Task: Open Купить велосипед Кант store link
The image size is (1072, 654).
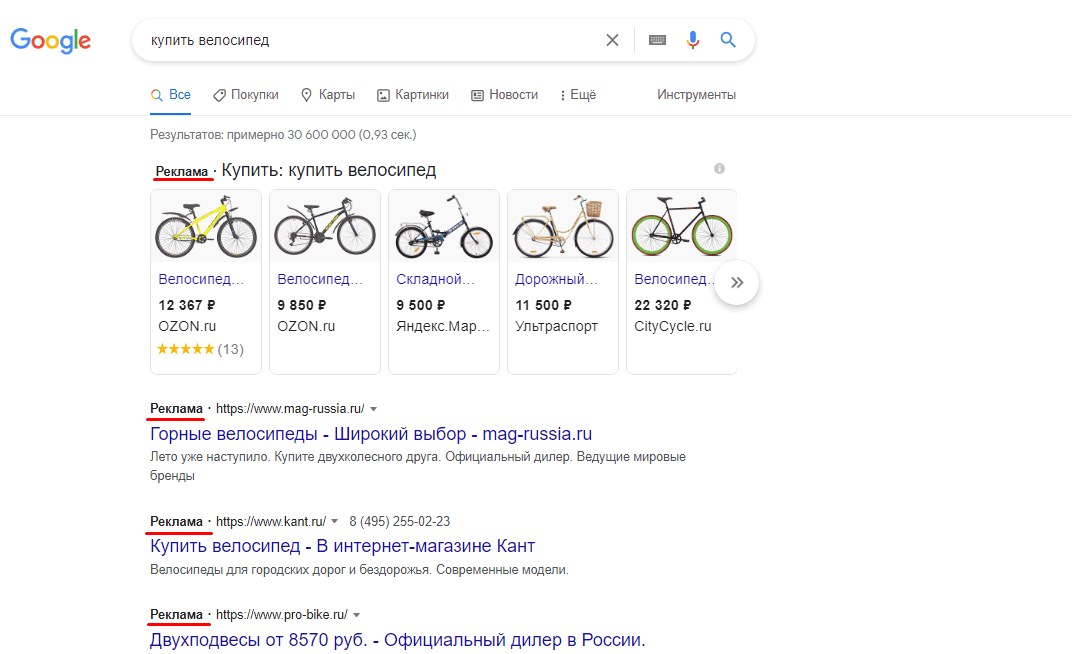Action: (342, 546)
